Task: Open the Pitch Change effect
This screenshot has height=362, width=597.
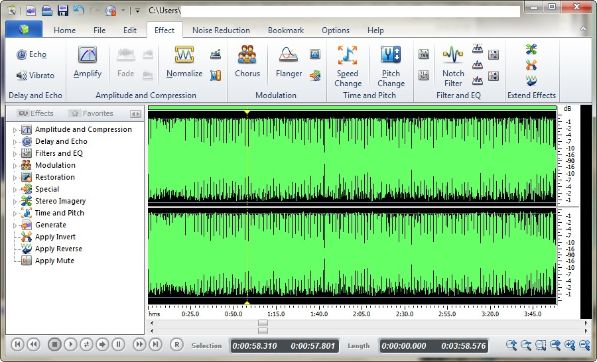Action: pyautogui.click(x=391, y=66)
